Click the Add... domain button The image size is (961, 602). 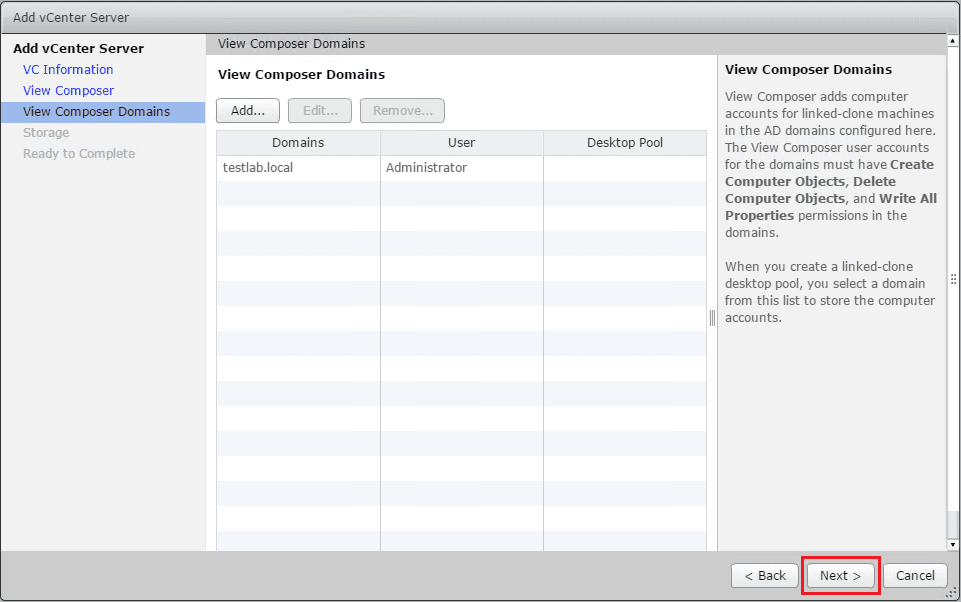[248, 110]
